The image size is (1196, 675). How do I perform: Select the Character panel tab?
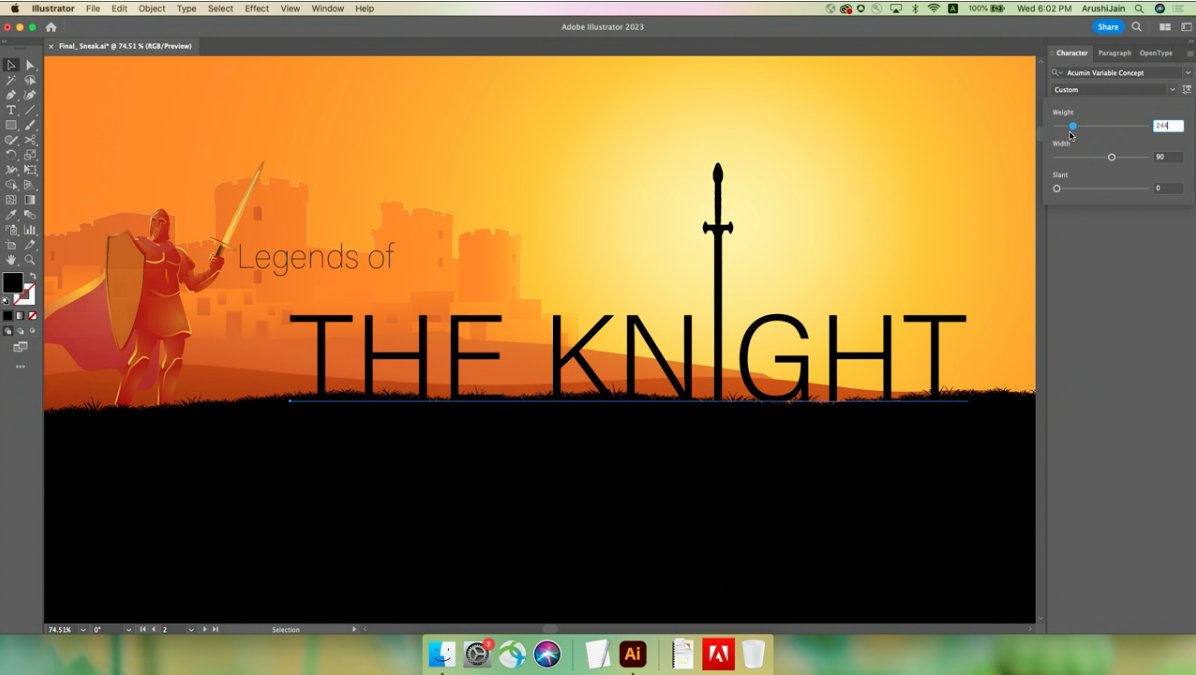(1072, 53)
